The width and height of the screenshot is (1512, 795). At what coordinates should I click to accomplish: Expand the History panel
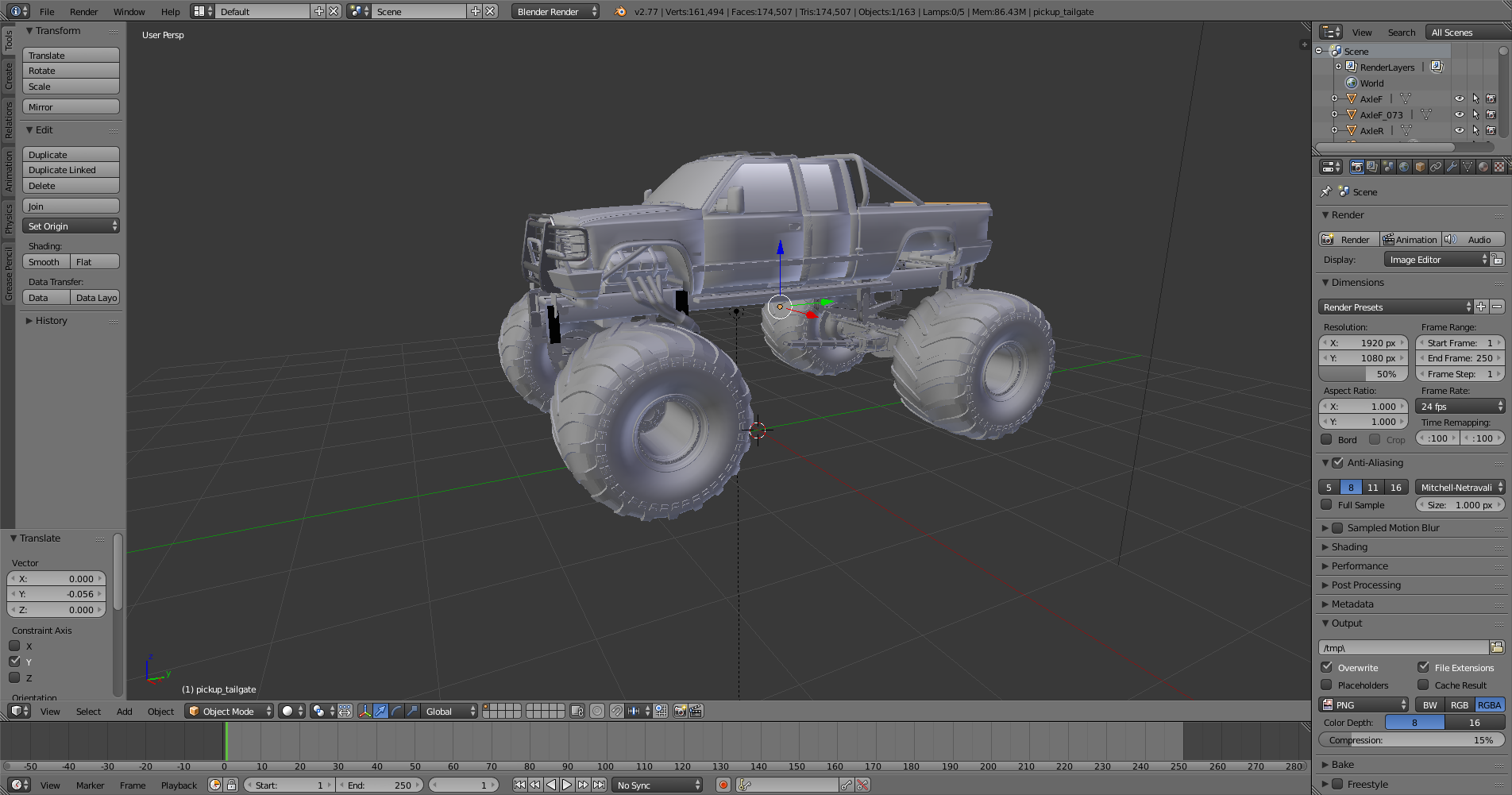[51, 321]
